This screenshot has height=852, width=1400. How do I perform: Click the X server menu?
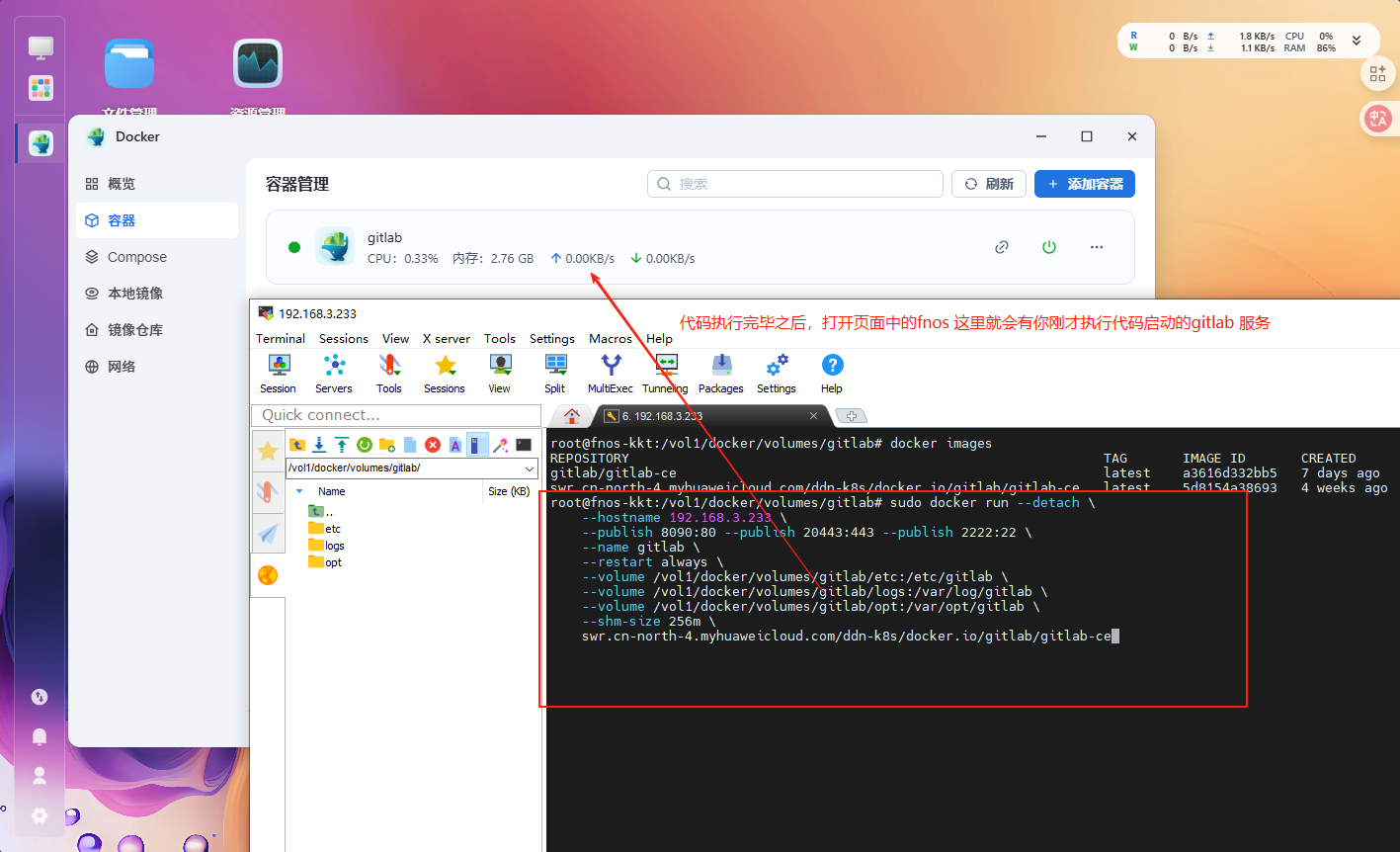[447, 338]
